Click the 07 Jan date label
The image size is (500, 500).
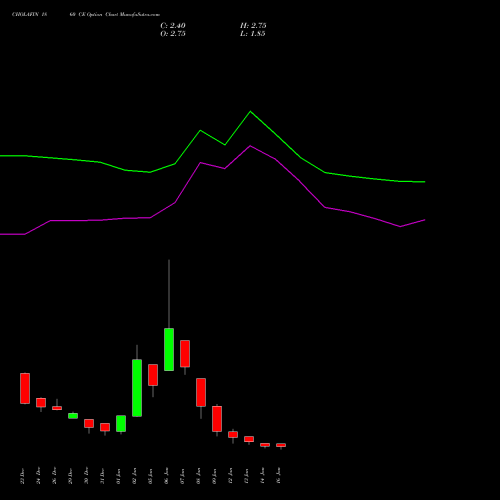182,475
